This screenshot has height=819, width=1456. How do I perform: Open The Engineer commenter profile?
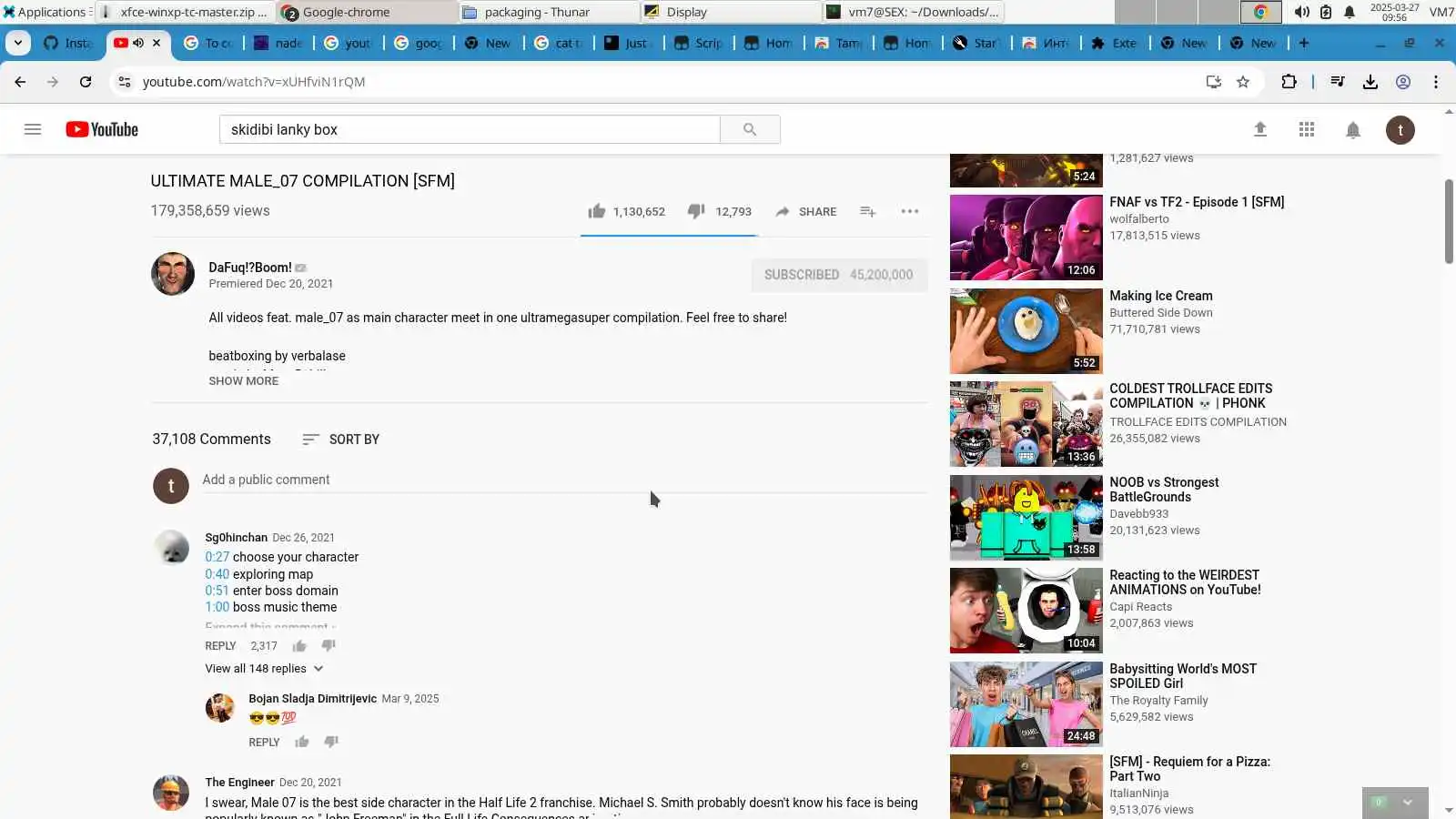click(x=239, y=783)
